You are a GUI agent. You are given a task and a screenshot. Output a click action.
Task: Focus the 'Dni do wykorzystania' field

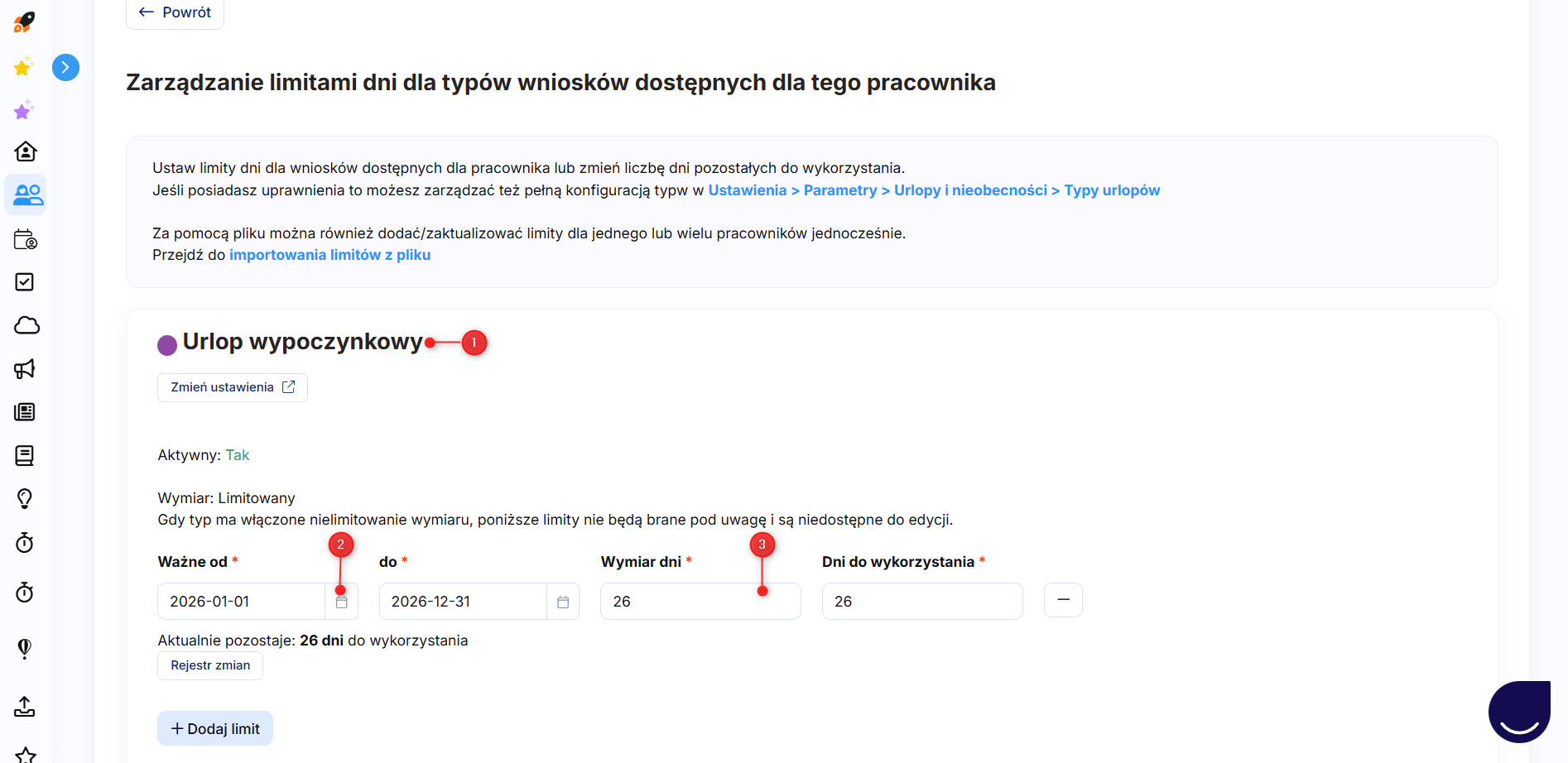(x=921, y=602)
